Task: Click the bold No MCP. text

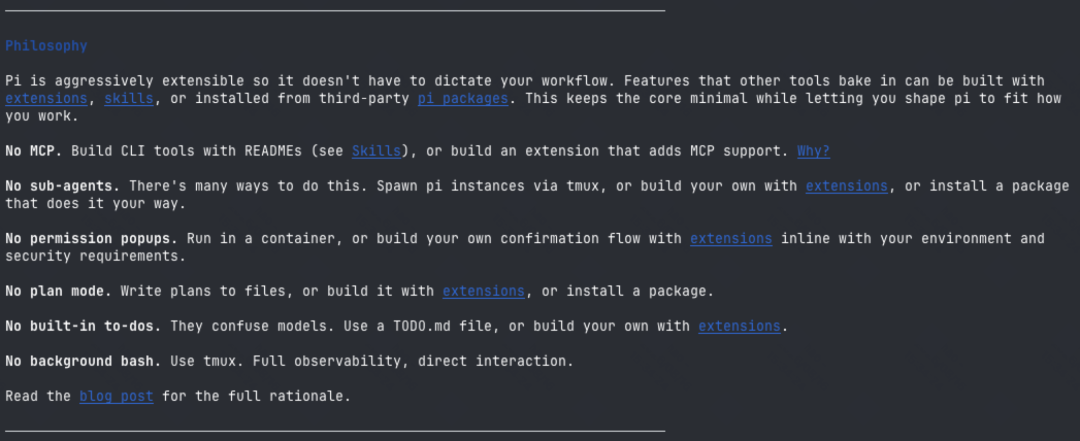Action: tap(34, 151)
